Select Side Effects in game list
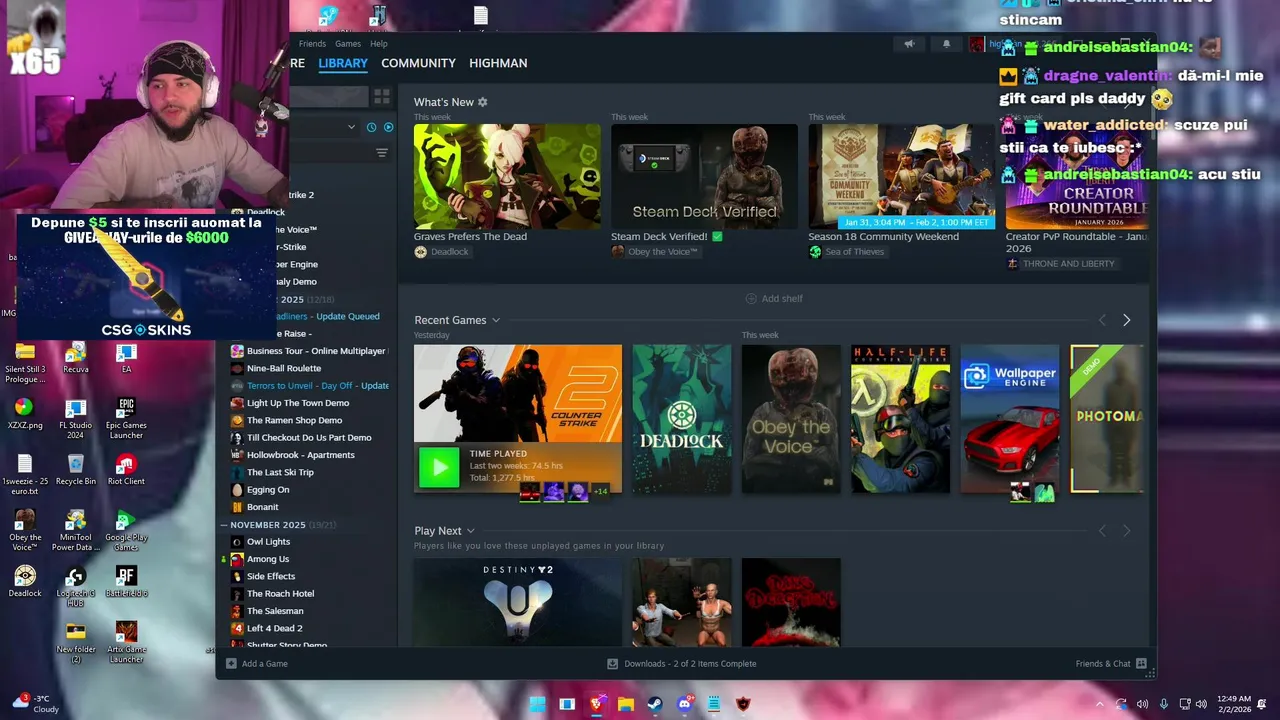Viewport: 1280px width, 720px height. point(262,577)
